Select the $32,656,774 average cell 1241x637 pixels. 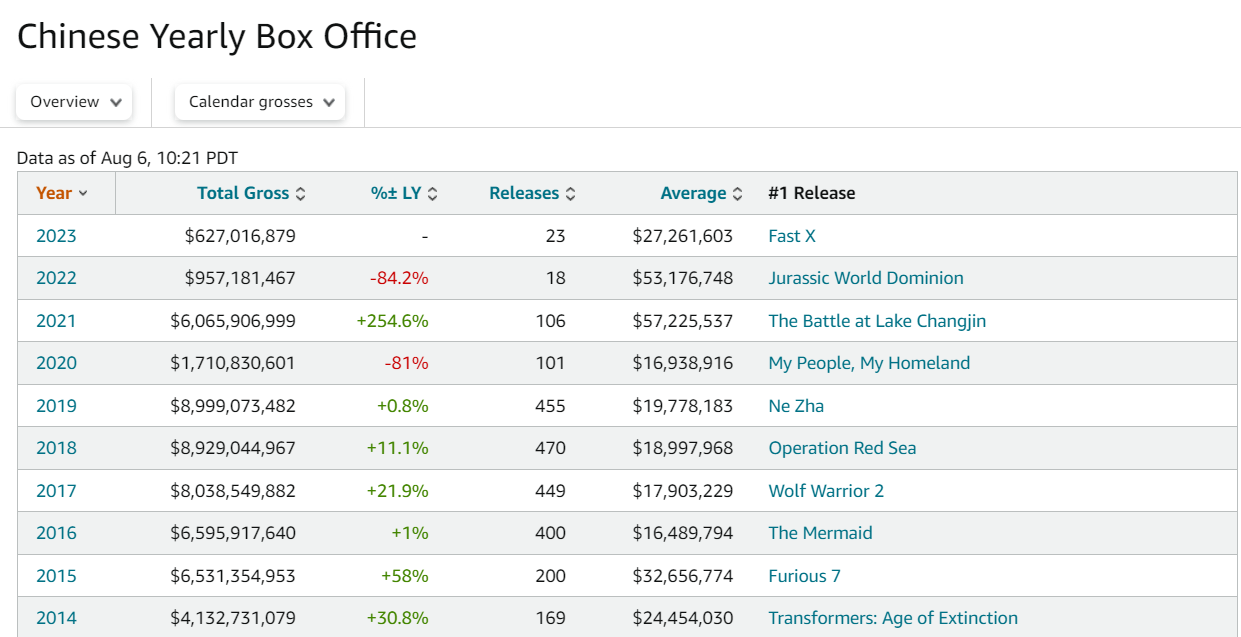point(683,576)
